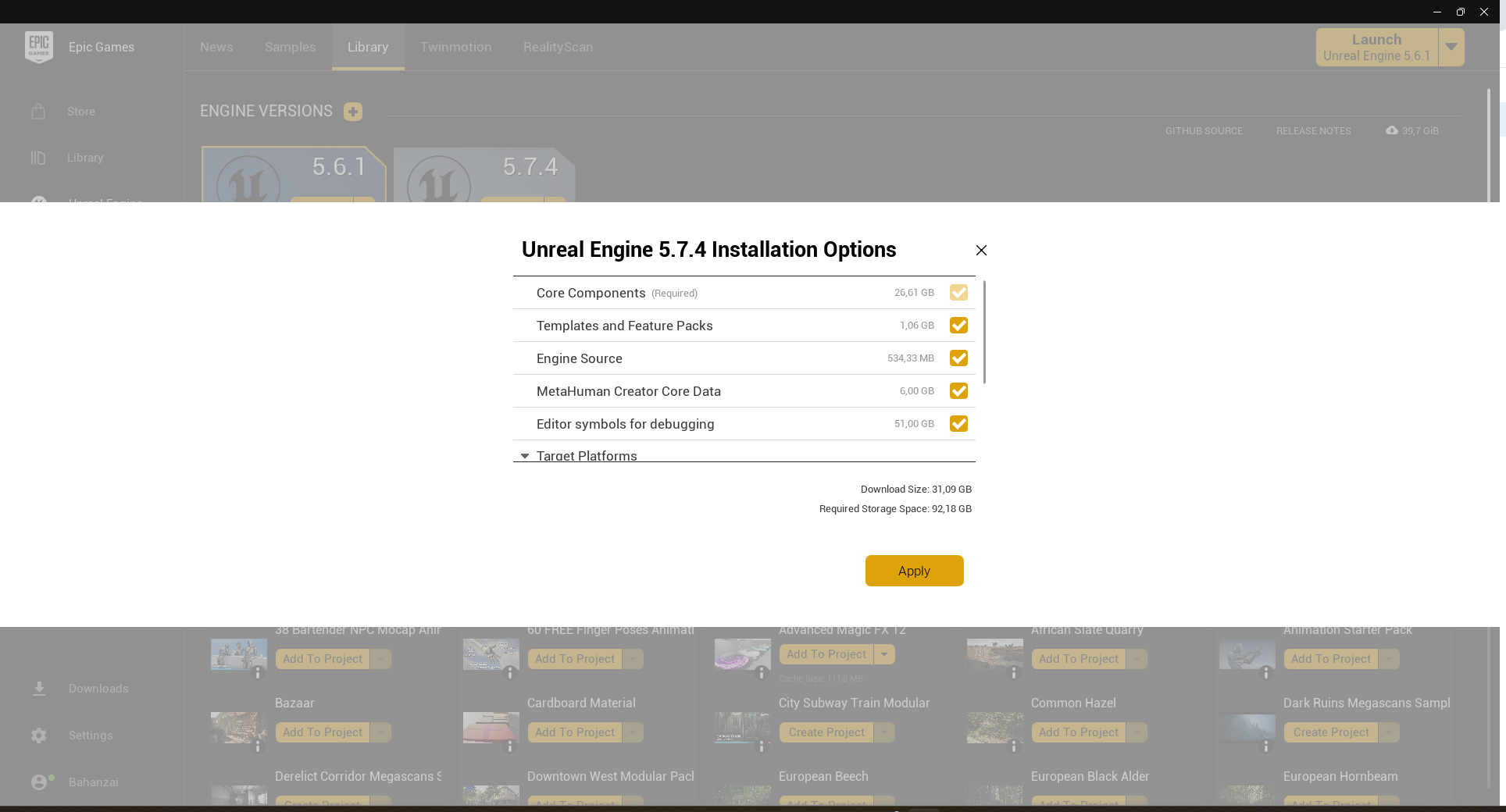Create project from Dark Ruins Megascans Sample

(x=1331, y=732)
